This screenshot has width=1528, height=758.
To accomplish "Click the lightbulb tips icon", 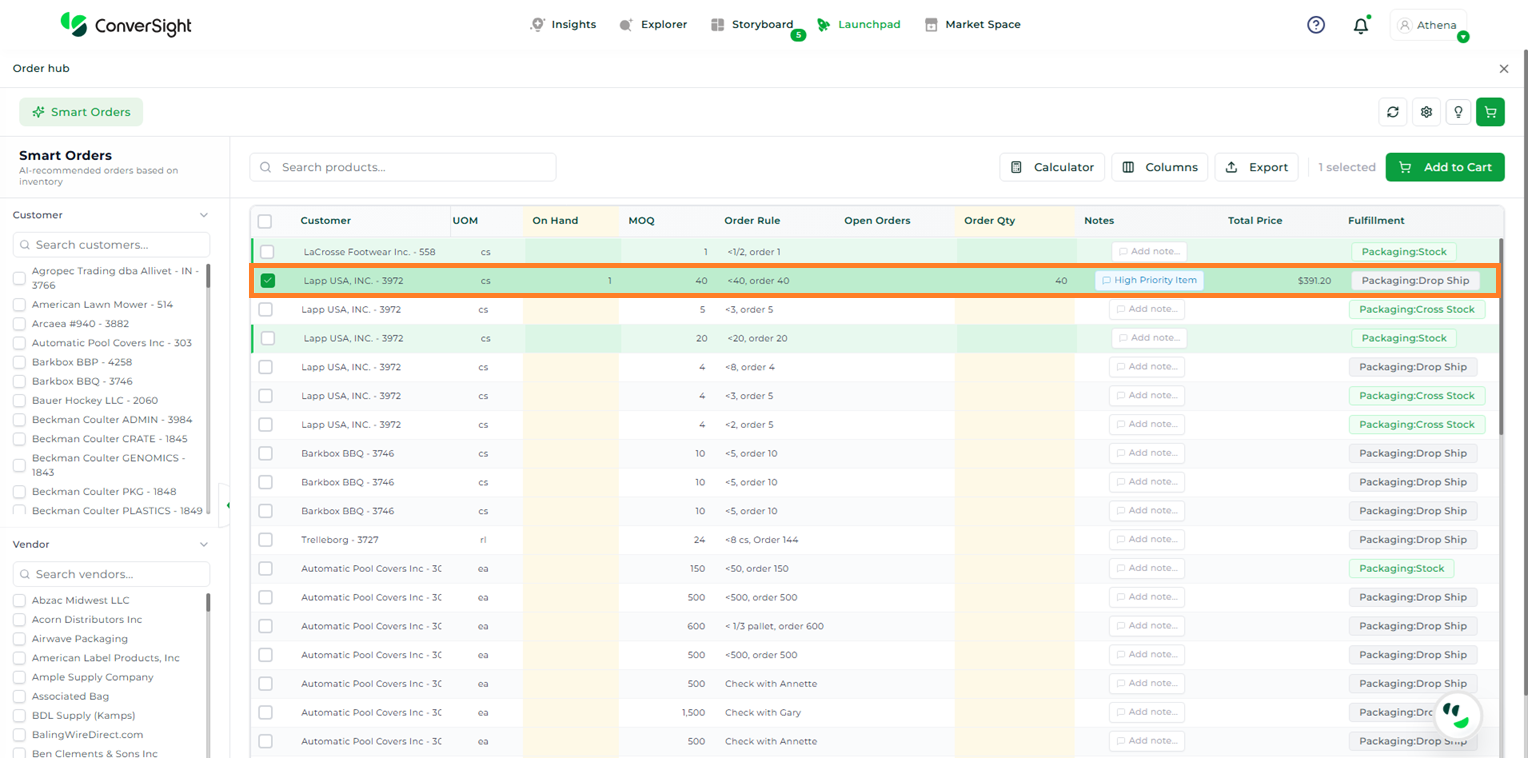I will pyautogui.click(x=1458, y=112).
